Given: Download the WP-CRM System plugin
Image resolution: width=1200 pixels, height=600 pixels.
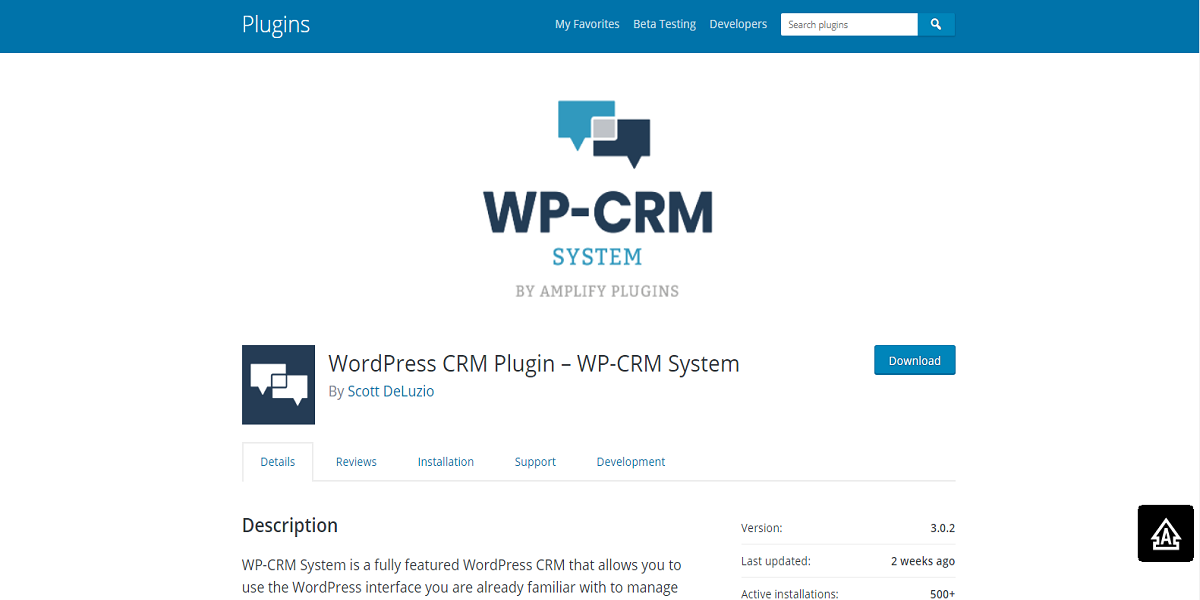Looking at the screenshot, I should [915, 360].
